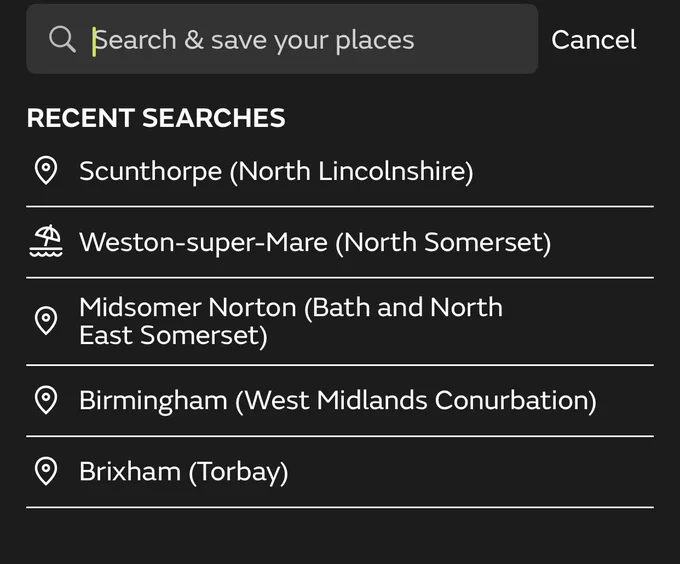Click the beach umbrella icon for Weston-super-Mare
This screenshot has width=680, height=564.
46,241
